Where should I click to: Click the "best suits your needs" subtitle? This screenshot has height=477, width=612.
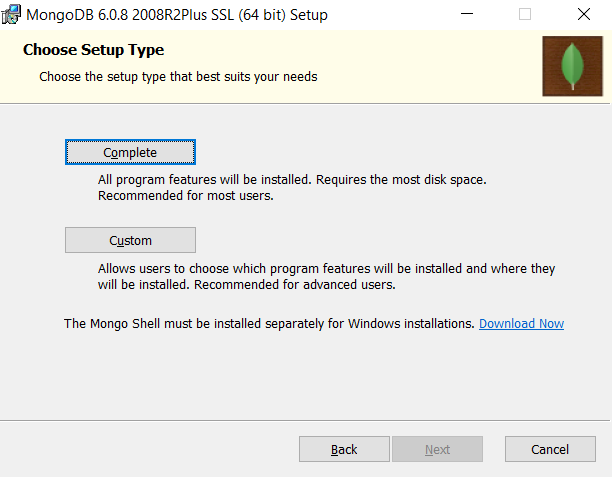pyautogui.click(x=178, y=77)
